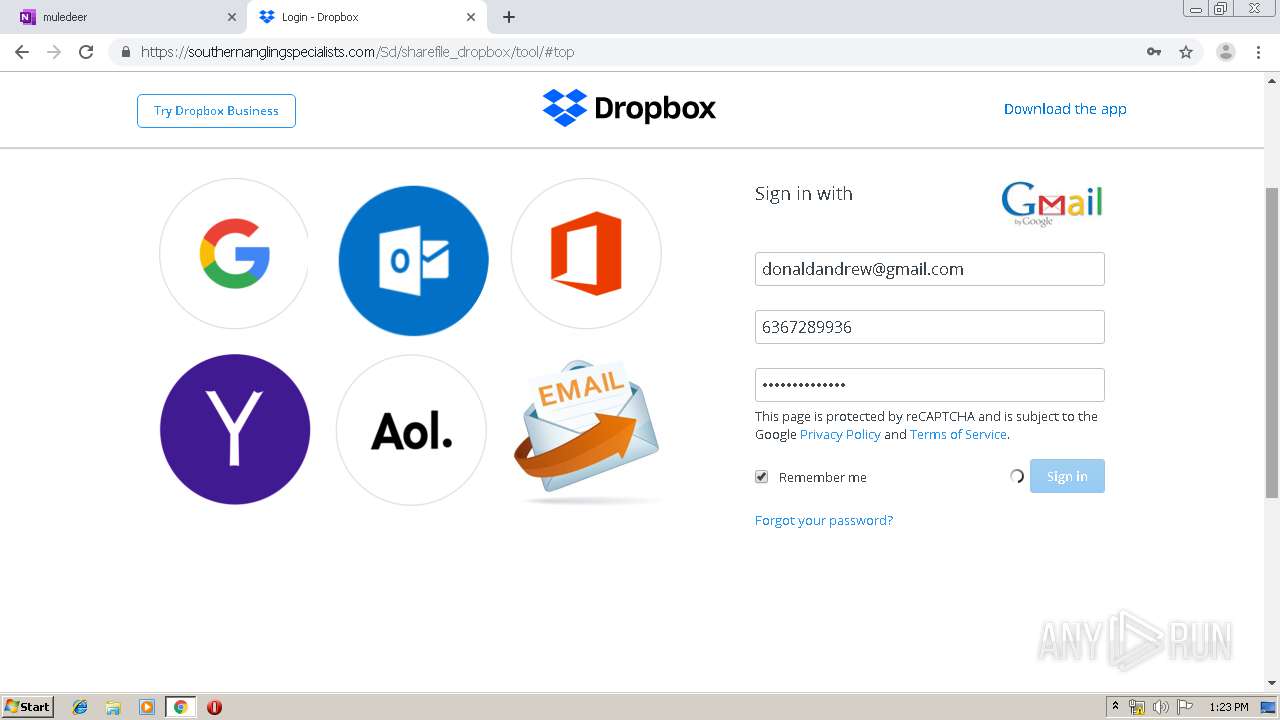Close the Login - Dropbox tab

(471, 17)
